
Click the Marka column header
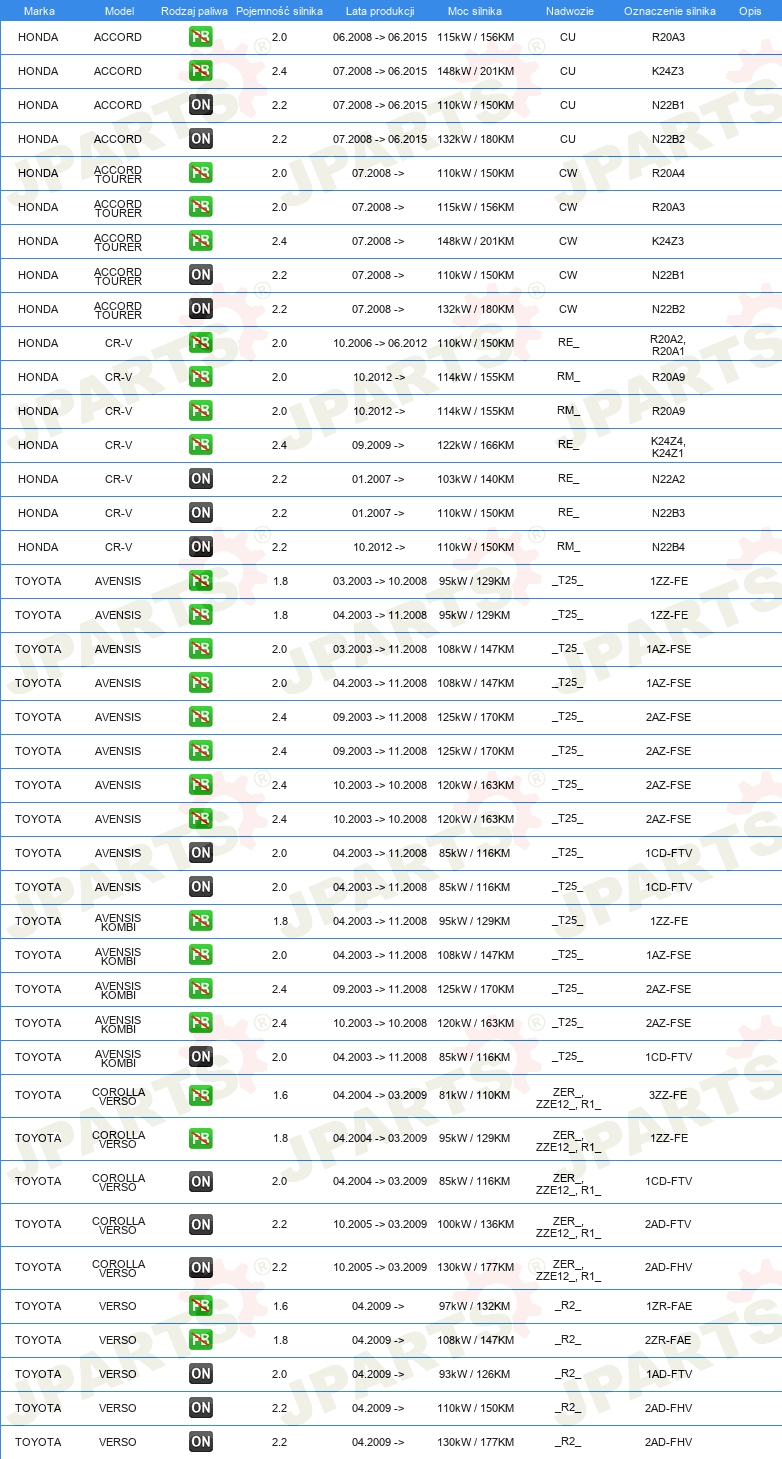point(39,11)
